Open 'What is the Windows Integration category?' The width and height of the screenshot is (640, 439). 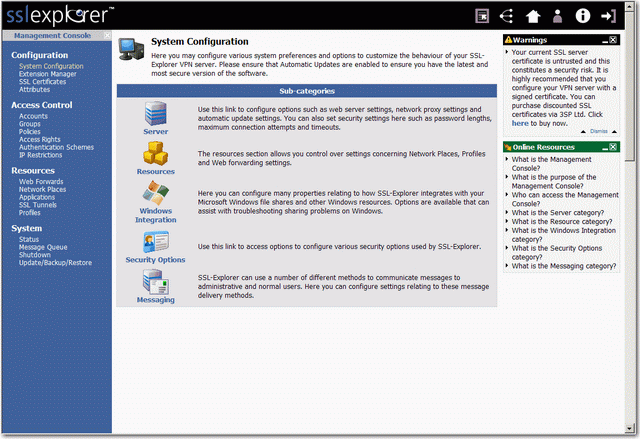coord(564,235)
